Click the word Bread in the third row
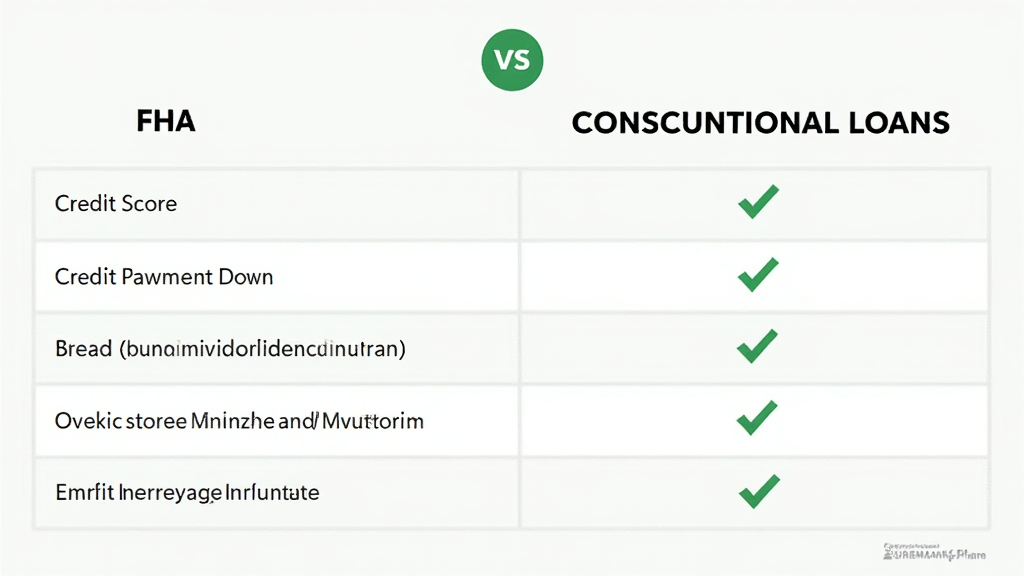 pyautogui.click(x=83, y=349)
